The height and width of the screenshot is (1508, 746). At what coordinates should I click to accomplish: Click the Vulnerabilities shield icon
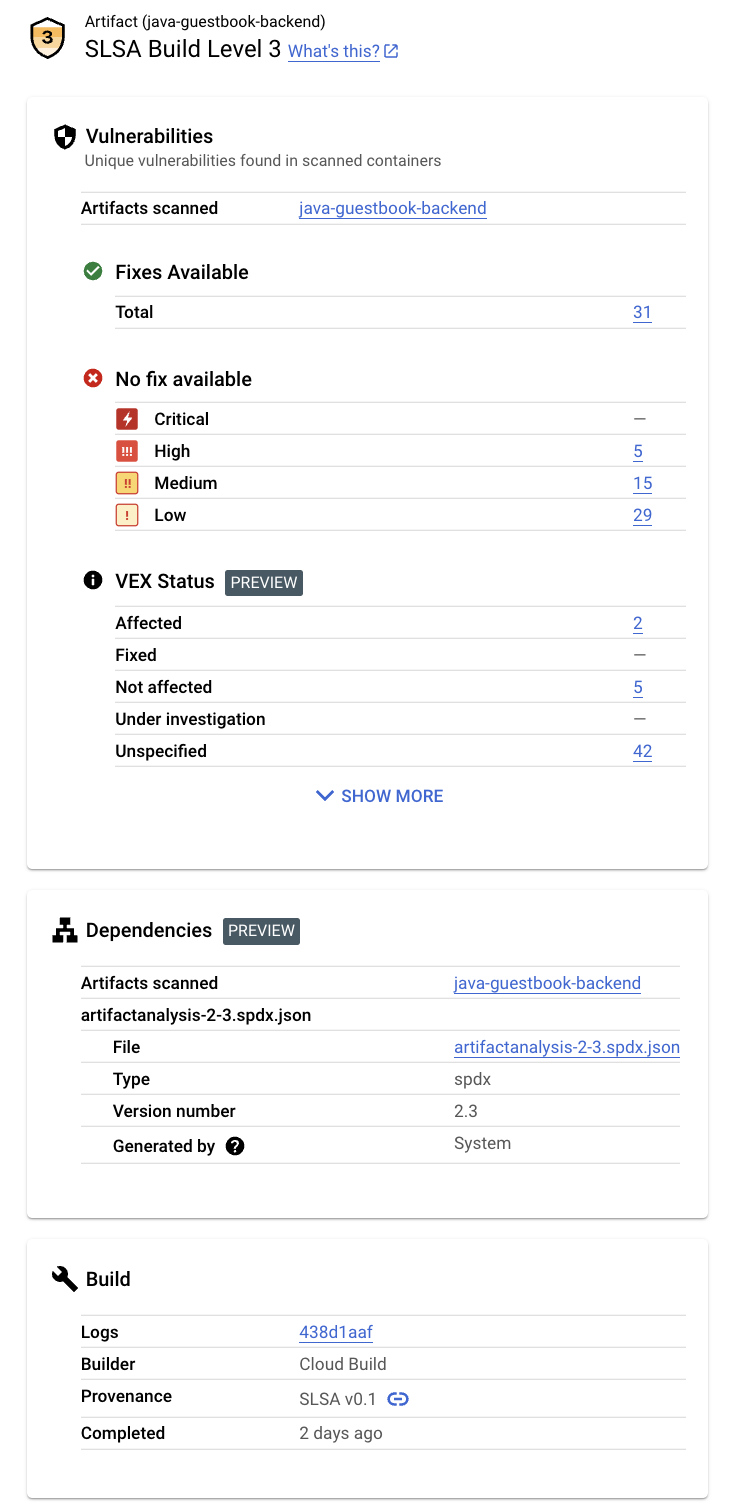click(x=65, y=137)
